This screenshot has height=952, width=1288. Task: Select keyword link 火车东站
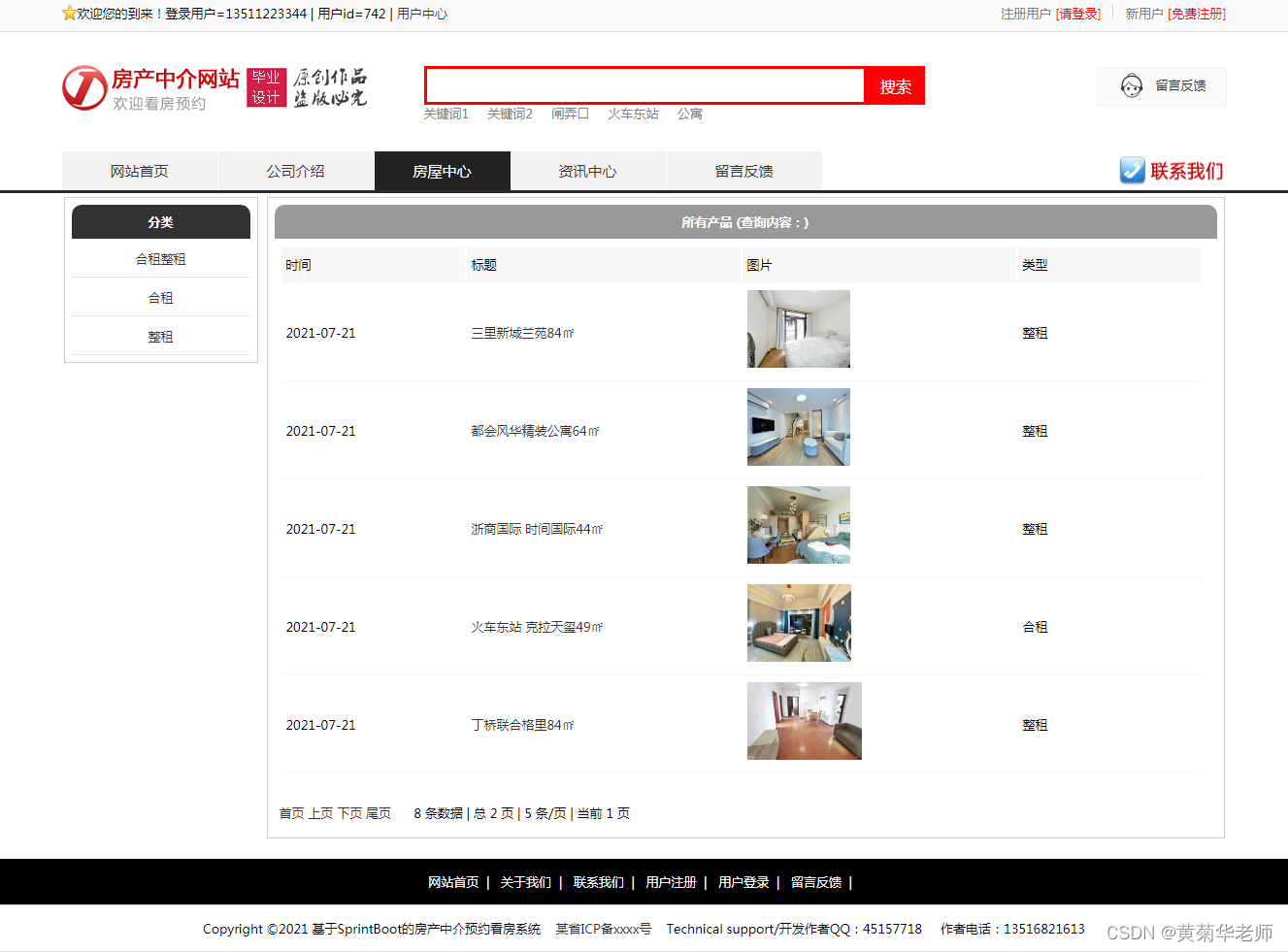point(633,114)
